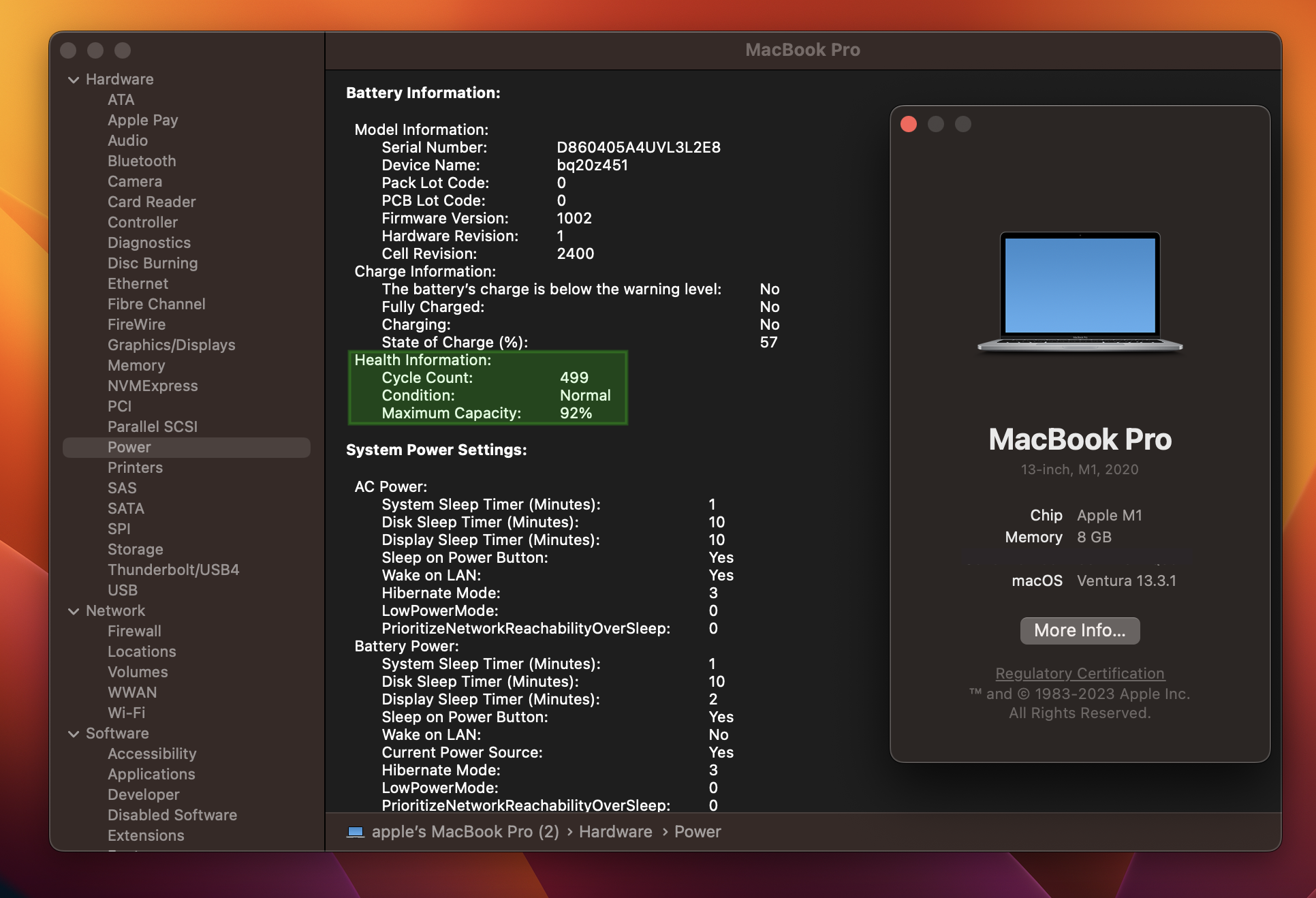Select FireWire in the sidebar
Screen dimensions: 1316x898
(136, 324)
